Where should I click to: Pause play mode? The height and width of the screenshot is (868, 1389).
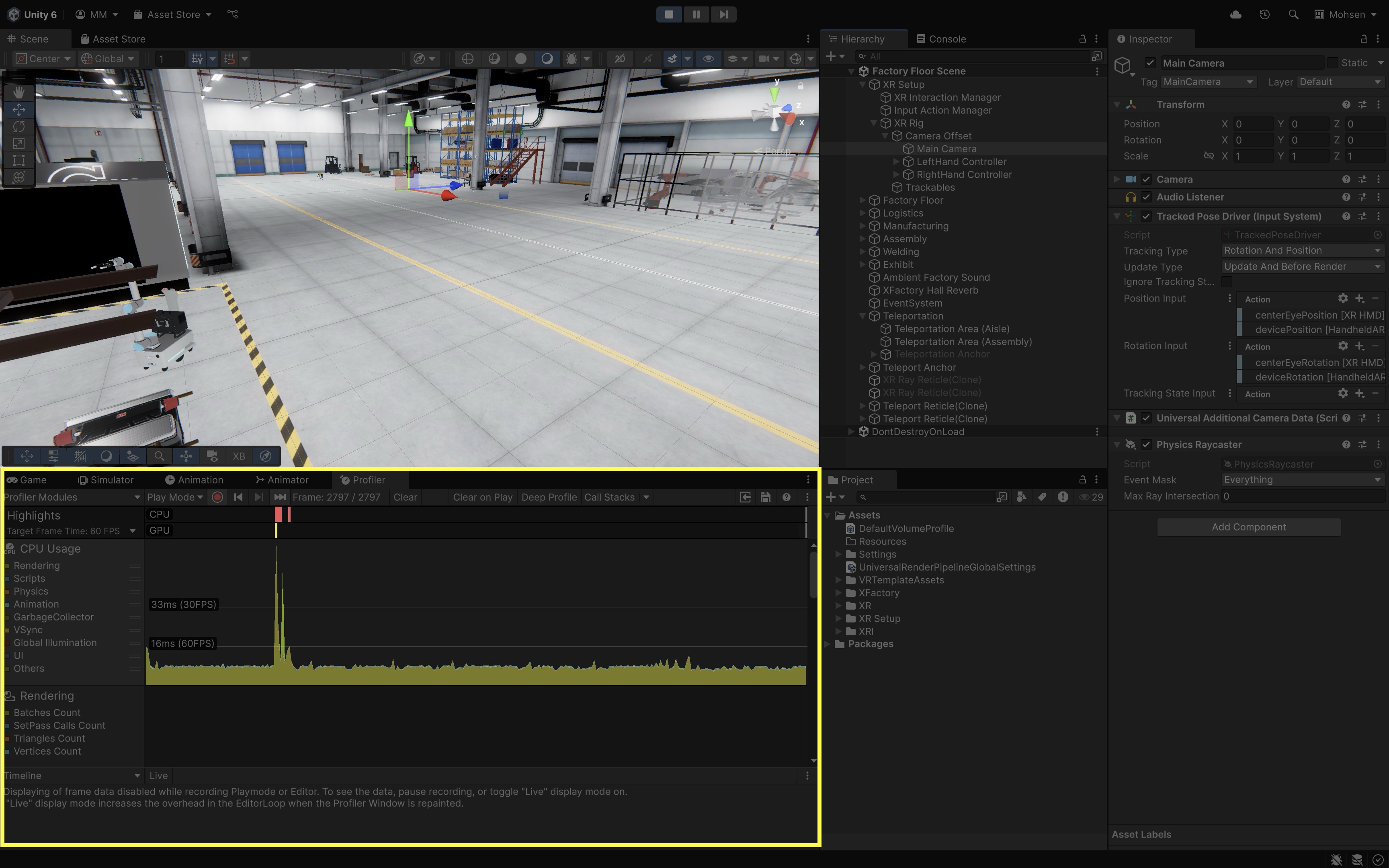tap(696, 14)
